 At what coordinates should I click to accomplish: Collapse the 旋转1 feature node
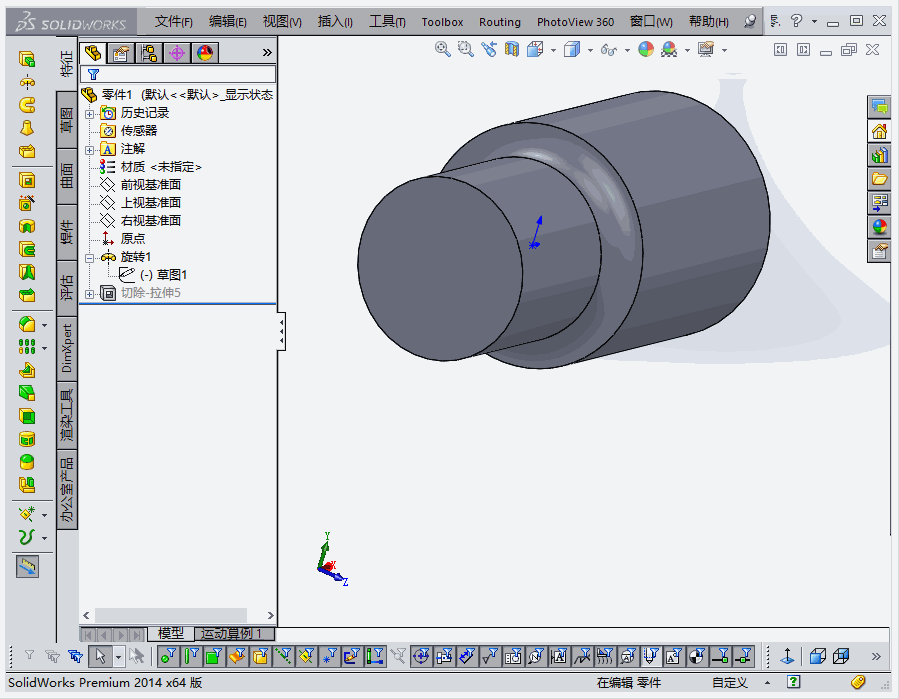point(89,258)
